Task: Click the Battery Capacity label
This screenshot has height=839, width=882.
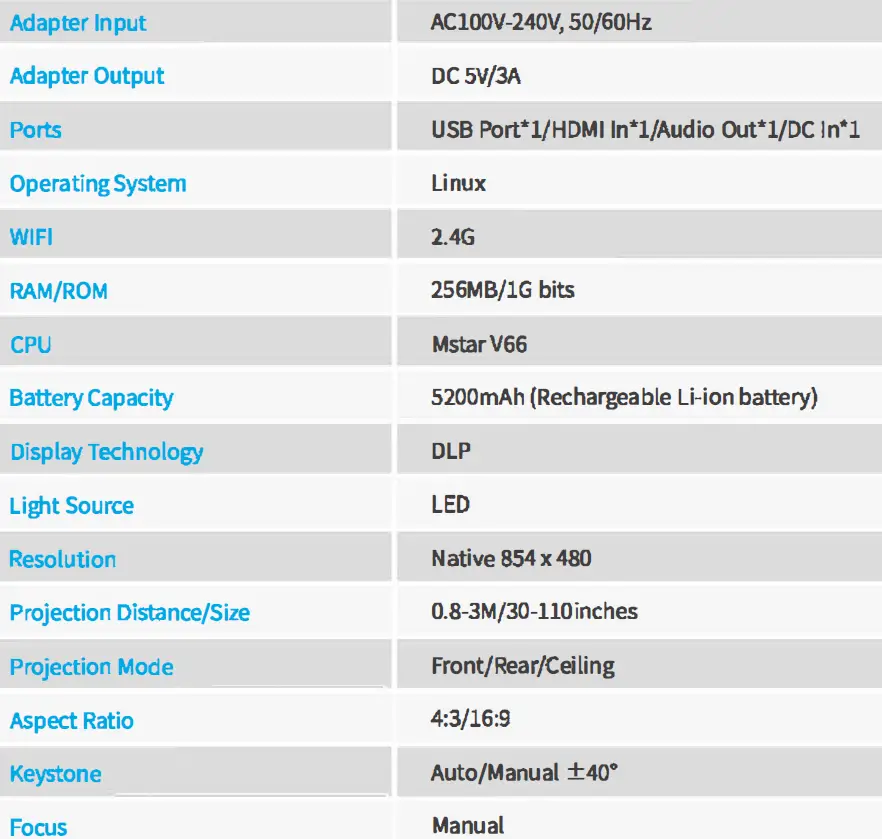Action: click(x=91, y=398)
